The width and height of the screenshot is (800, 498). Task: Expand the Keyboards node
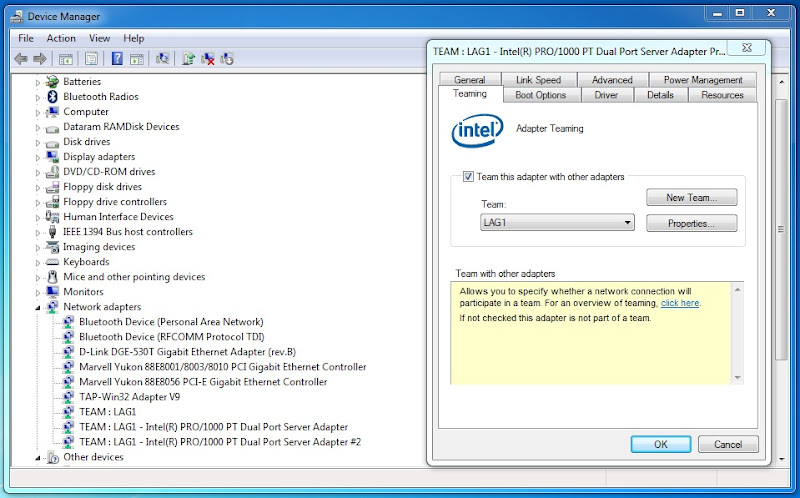tap(37, 263)
